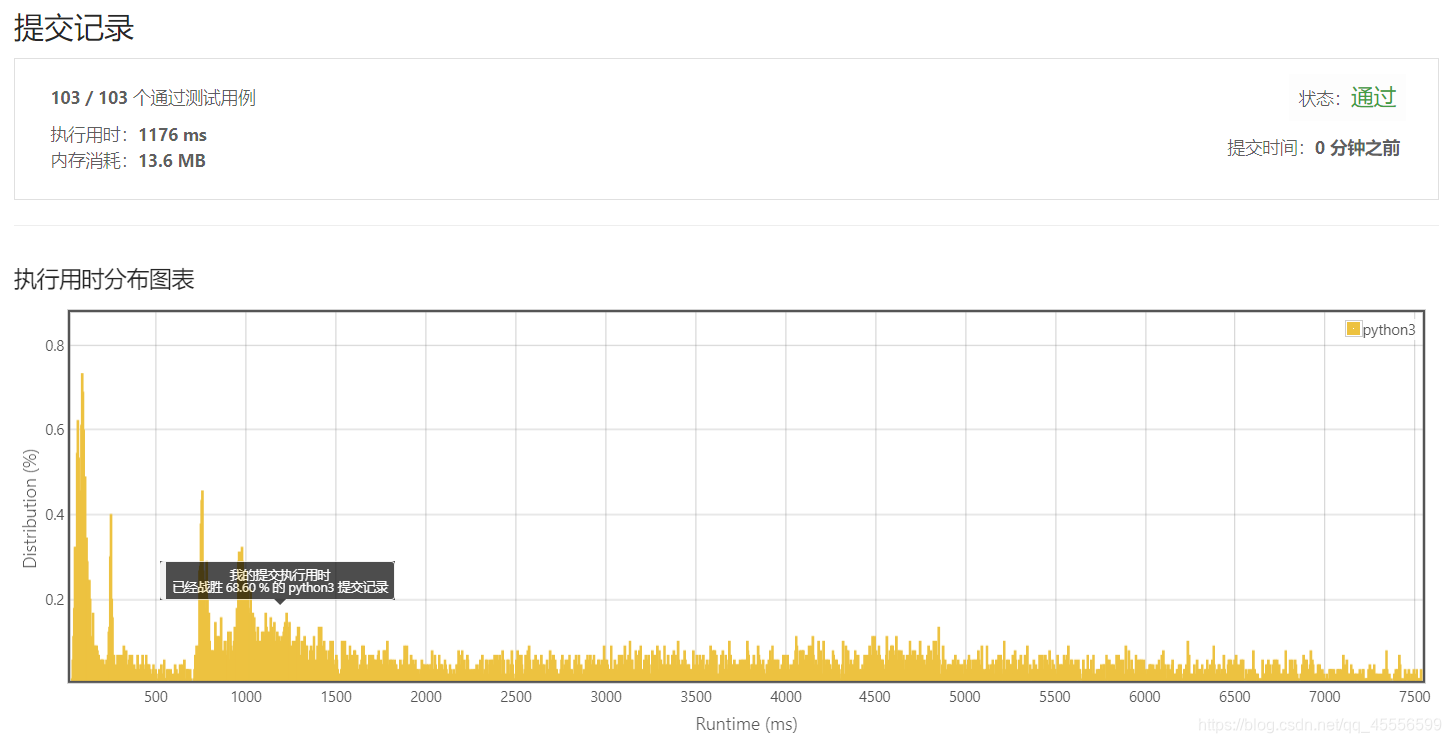Click the 0.6 y-axis tick label
The width and height of the screenshot is (1451, 743).
(54, 430)
